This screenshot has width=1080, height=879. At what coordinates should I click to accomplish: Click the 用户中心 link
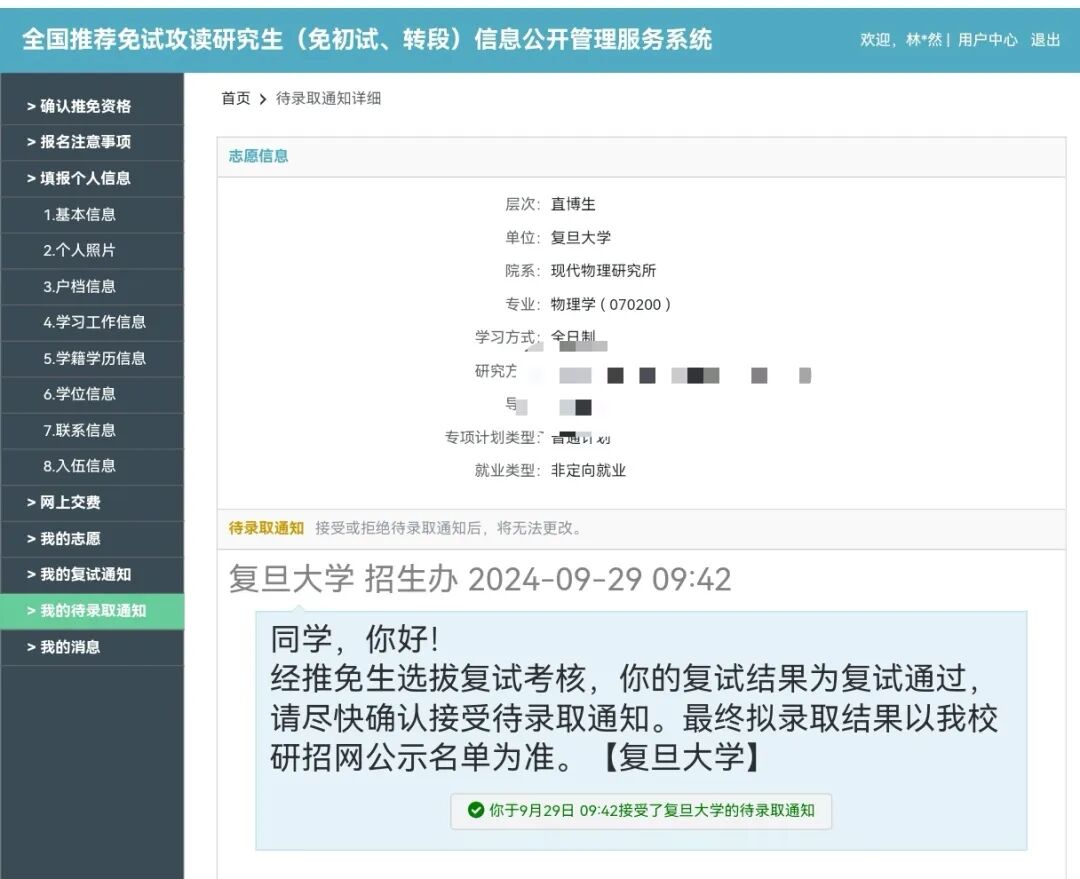point(987,40)
